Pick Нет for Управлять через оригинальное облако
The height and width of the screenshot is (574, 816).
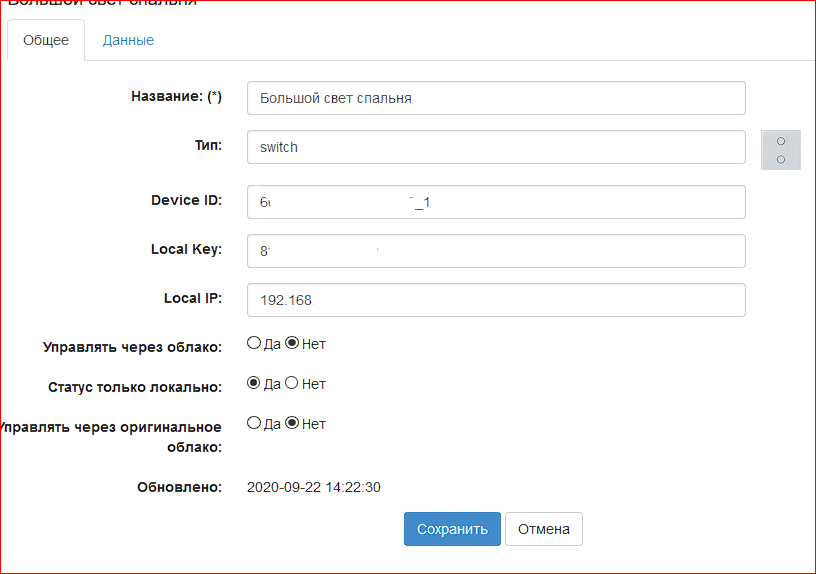293,423
